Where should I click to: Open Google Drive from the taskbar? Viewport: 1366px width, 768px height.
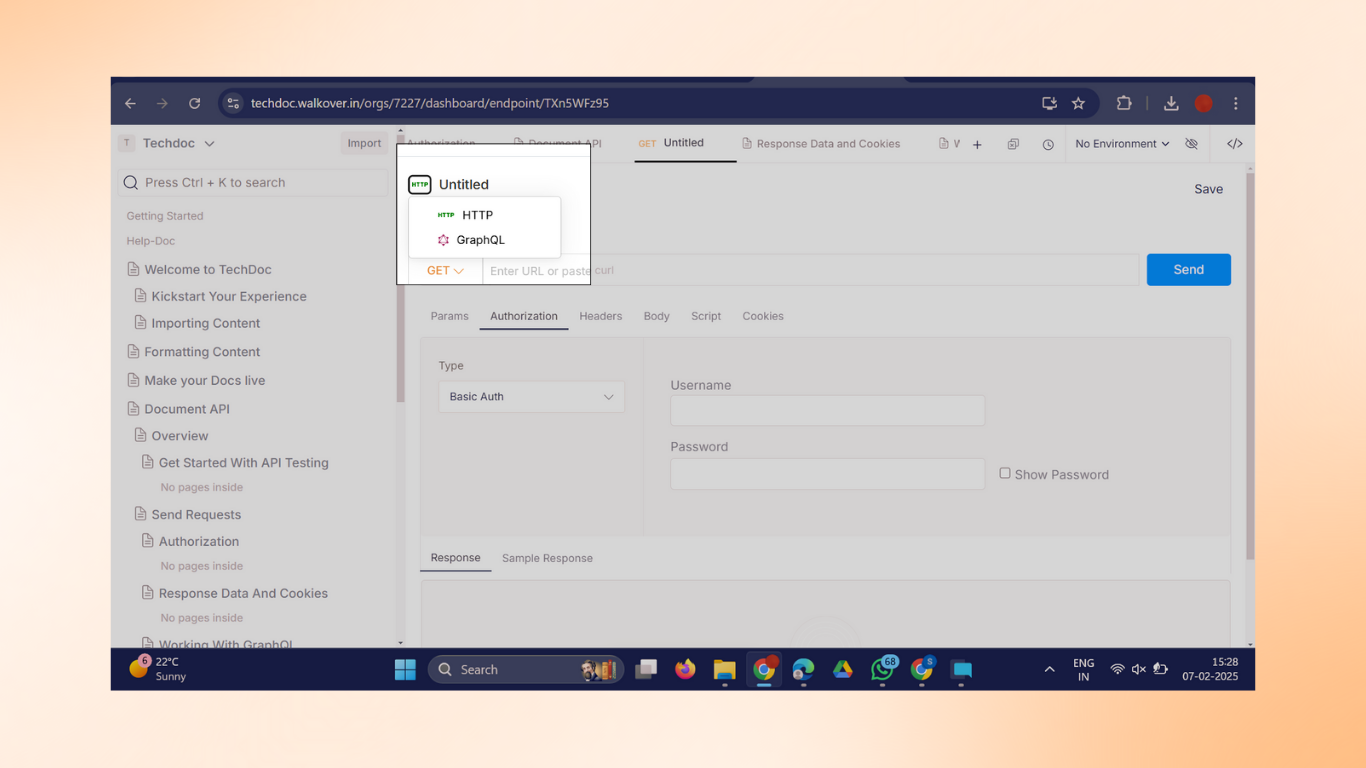(843, 670)
